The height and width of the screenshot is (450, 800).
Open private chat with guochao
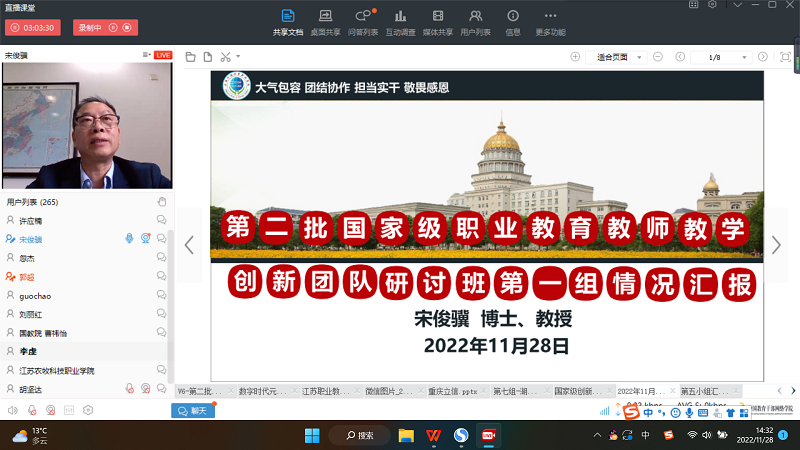pyautogui.click(x=161, y=295)
